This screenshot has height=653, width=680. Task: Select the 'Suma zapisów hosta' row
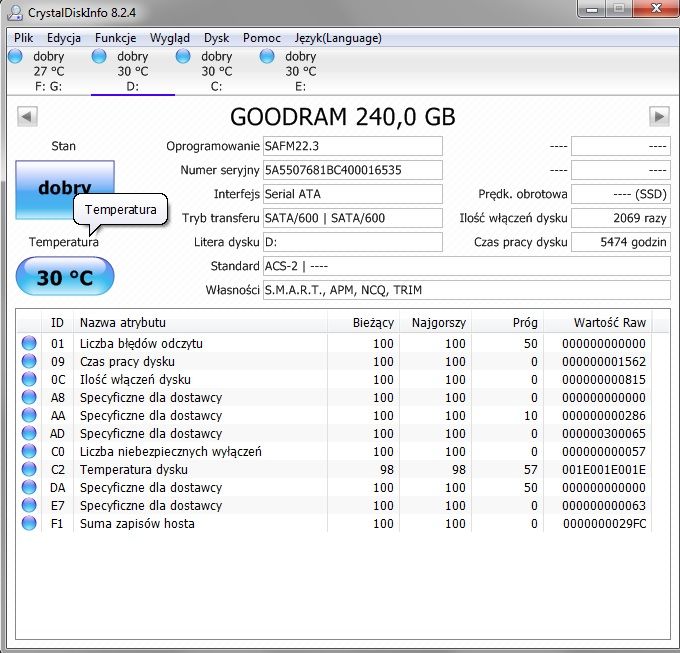click(x=334, y=523)
